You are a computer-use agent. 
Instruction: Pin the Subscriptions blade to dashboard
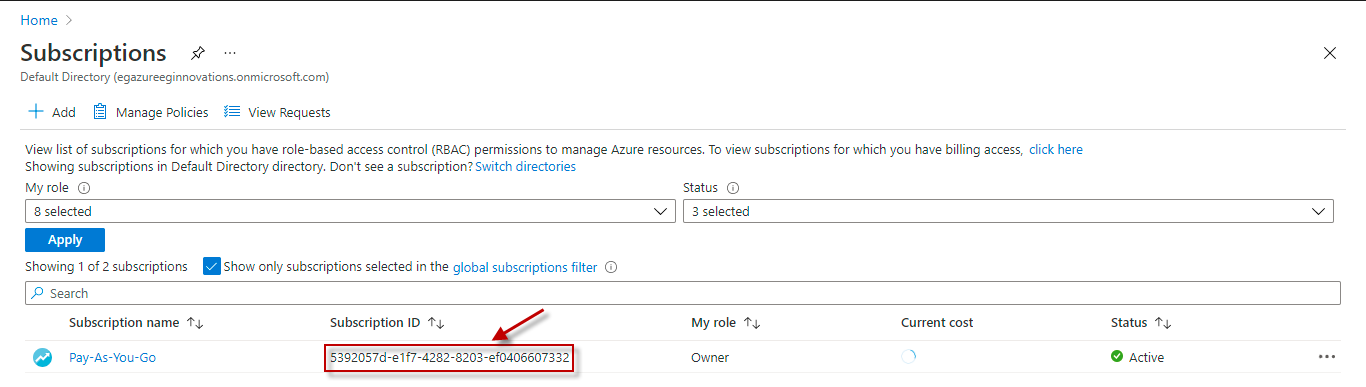pos(198,53)
